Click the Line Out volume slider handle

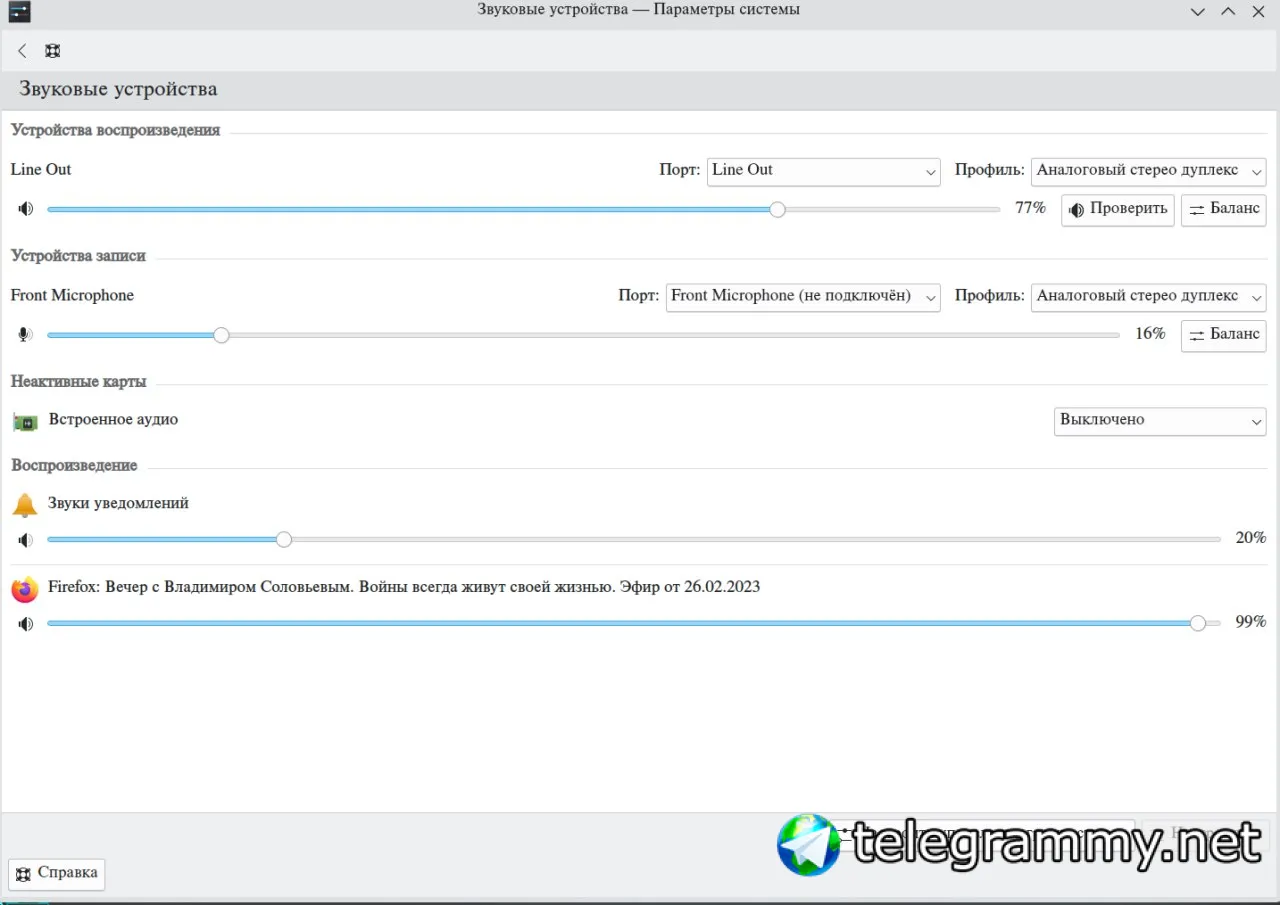coord(777,209)
